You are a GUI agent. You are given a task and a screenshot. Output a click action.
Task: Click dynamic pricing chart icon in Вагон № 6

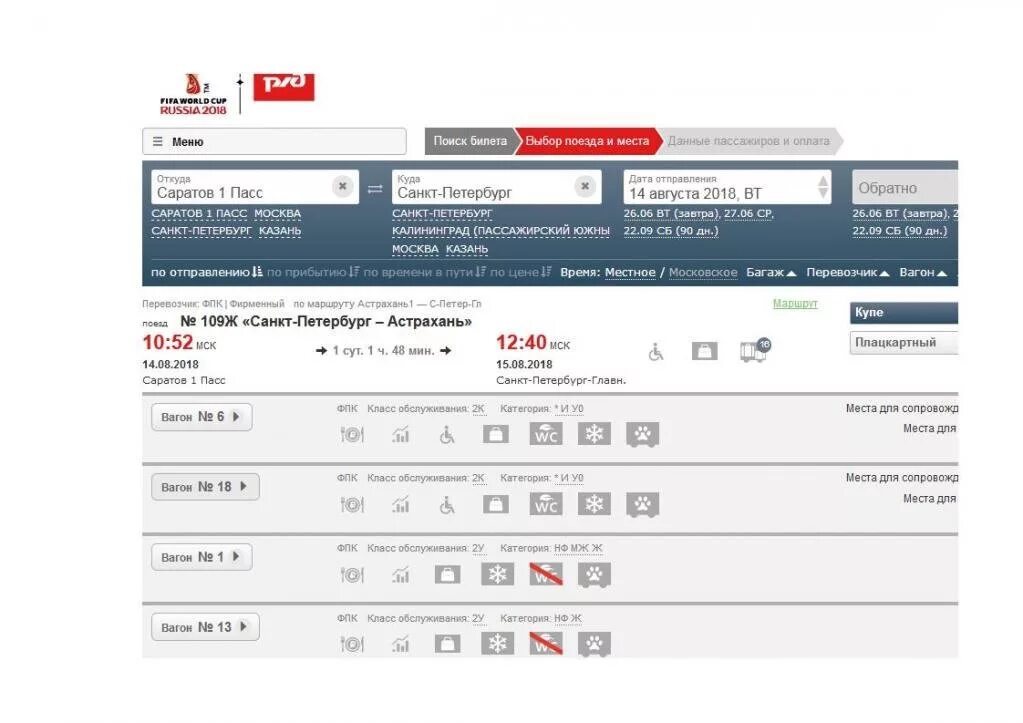(400, 435)
